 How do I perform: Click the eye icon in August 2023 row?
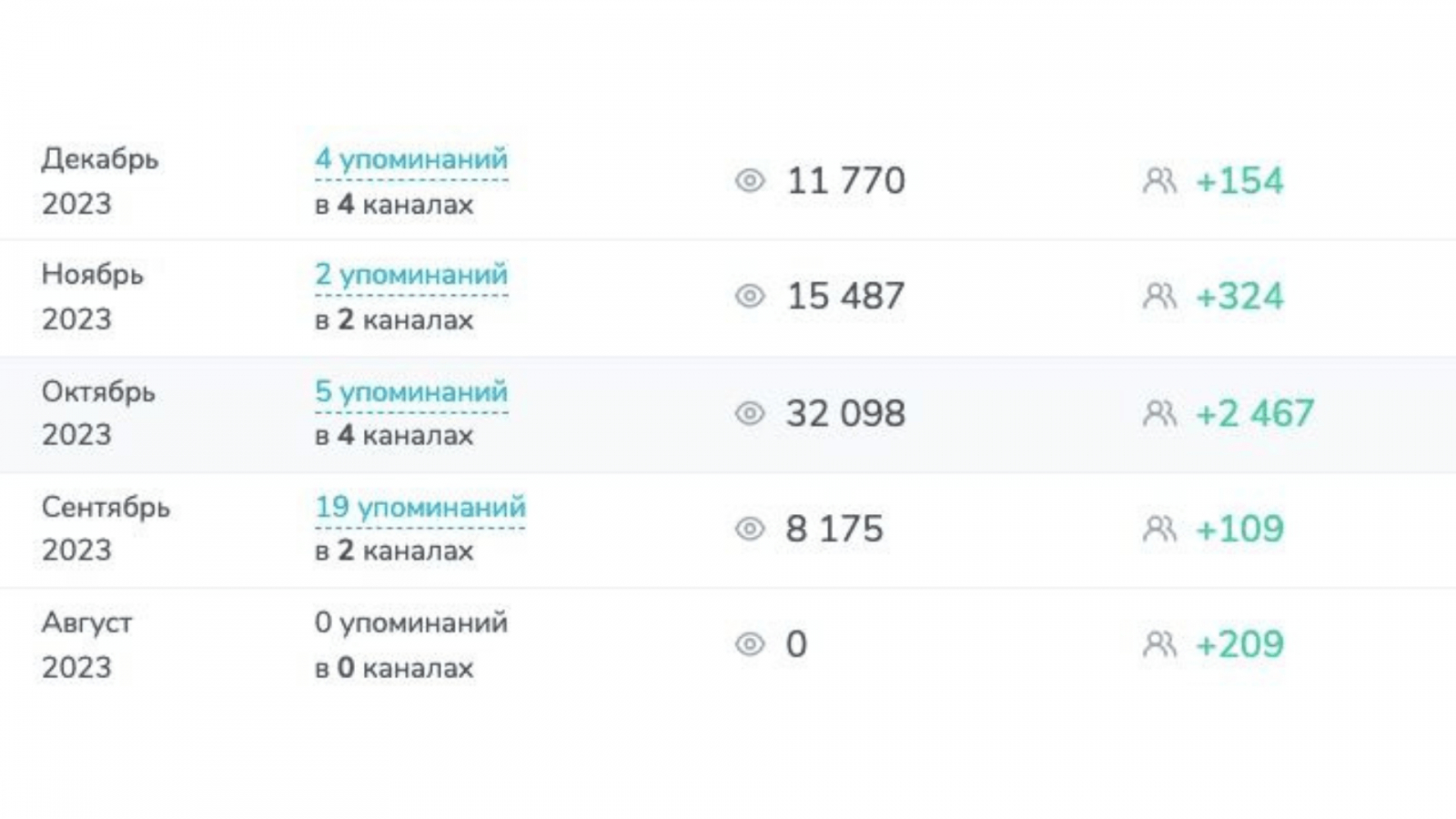pyautogui.click(x=750, y=644)
